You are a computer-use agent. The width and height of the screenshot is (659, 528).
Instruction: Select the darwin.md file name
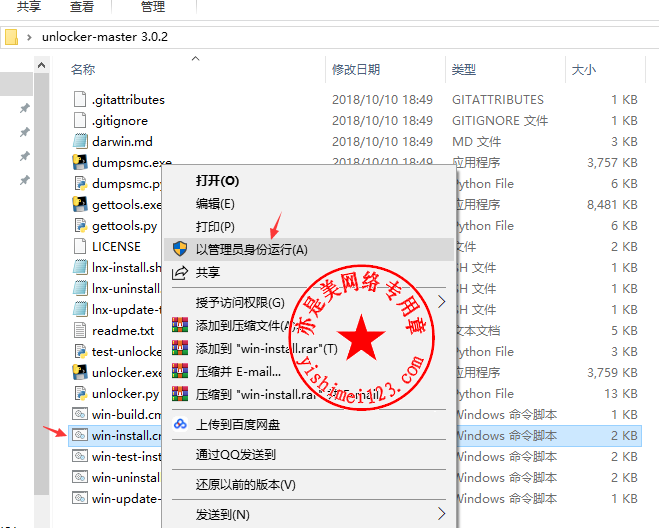click(122, 142)
